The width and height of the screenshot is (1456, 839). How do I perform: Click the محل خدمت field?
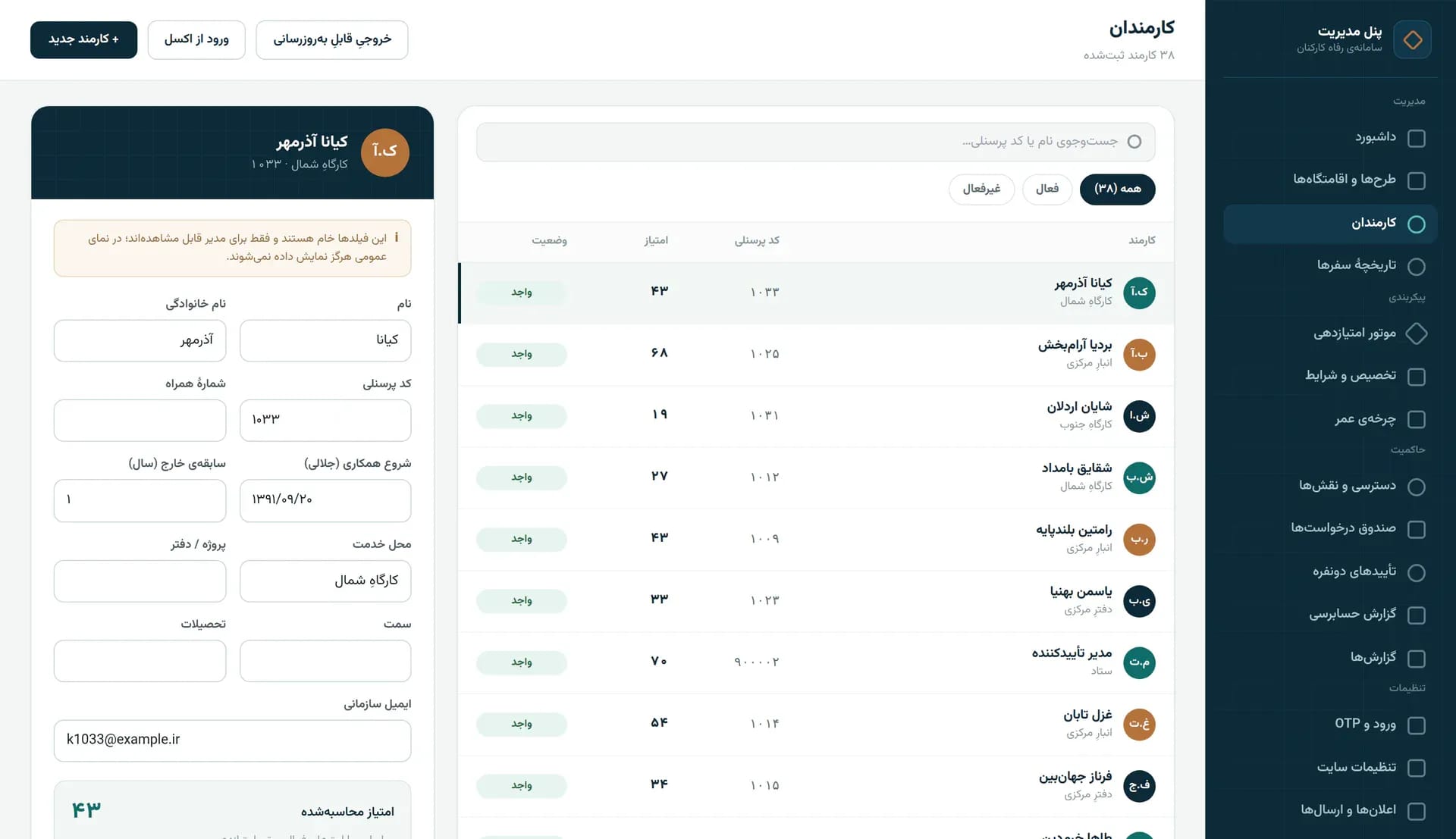[325, 581]
